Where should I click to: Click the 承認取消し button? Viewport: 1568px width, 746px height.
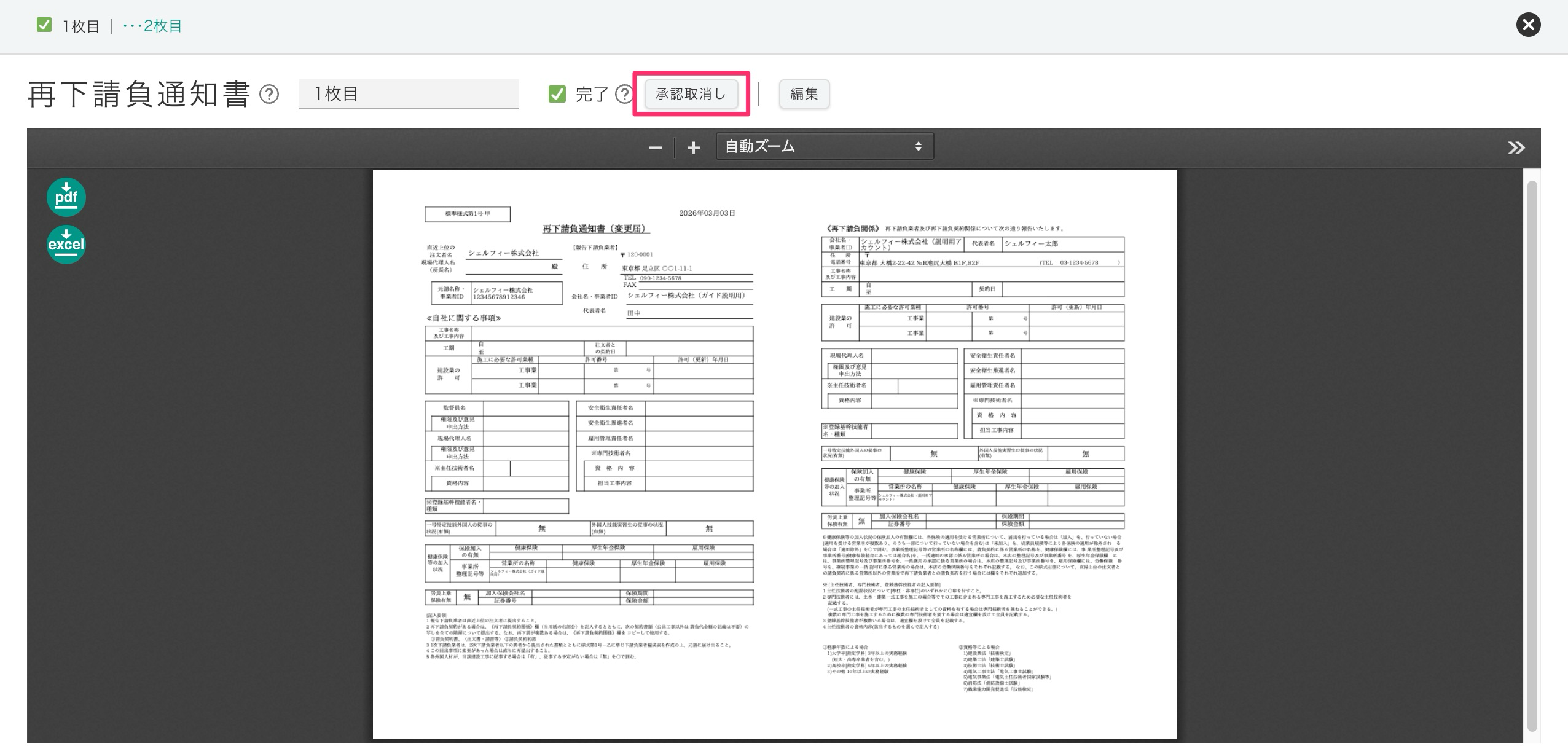[x=691, y=94]
